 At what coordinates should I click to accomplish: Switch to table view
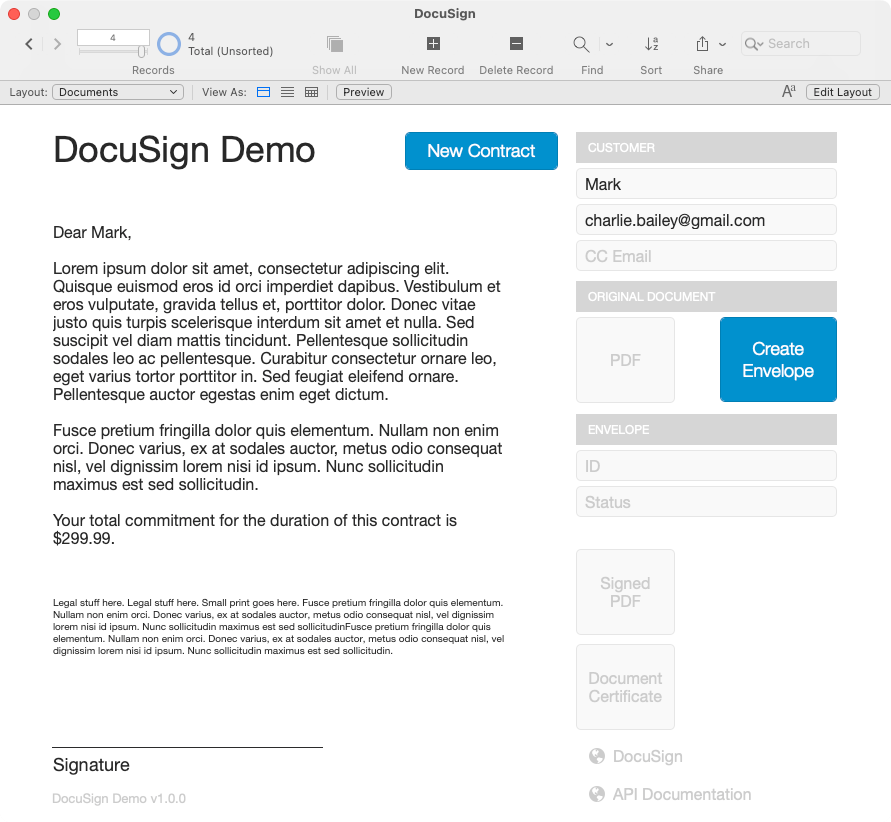[311, 91]
